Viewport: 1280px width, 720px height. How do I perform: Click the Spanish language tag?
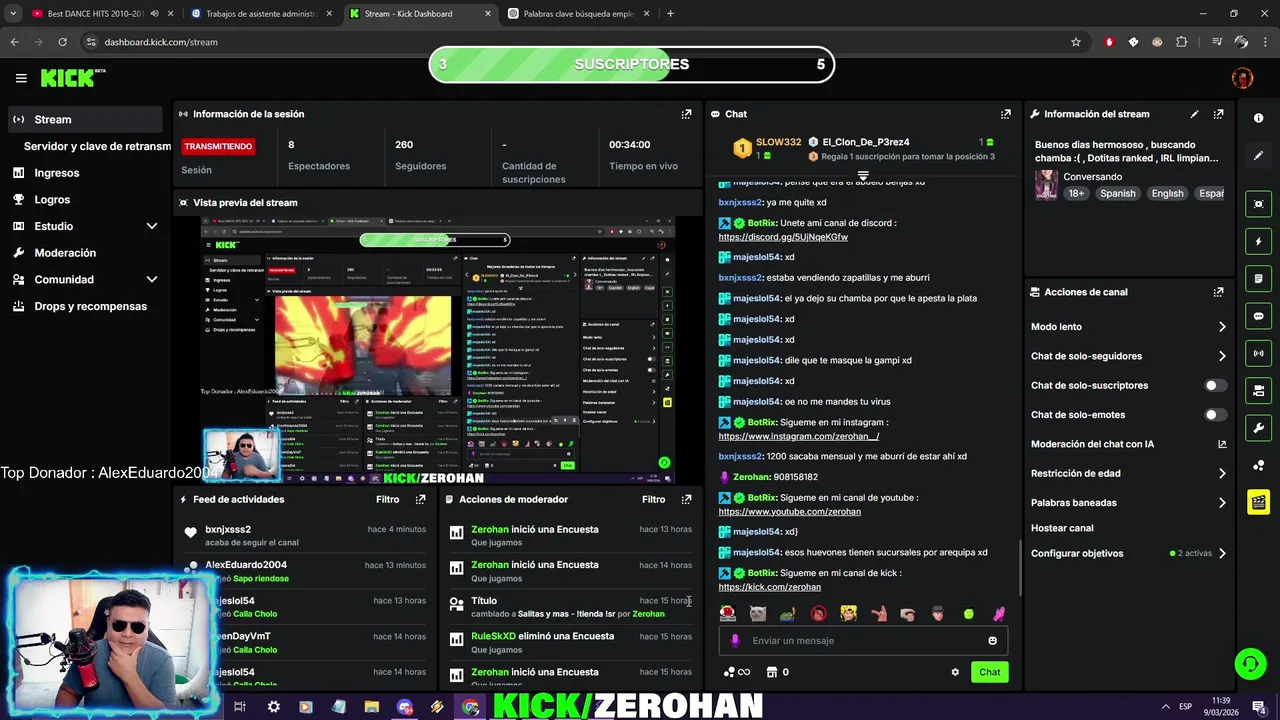[x=1117, y=193]
